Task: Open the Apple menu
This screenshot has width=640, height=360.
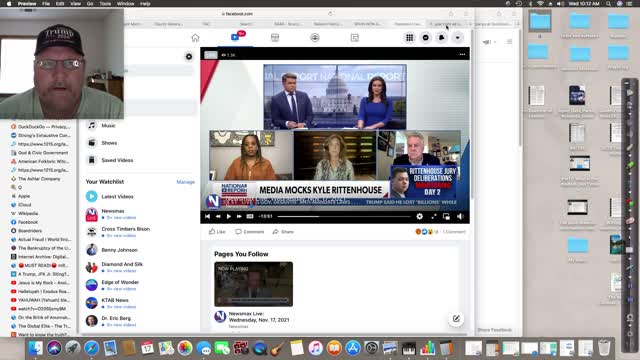Action: click(x=9, y=4)
